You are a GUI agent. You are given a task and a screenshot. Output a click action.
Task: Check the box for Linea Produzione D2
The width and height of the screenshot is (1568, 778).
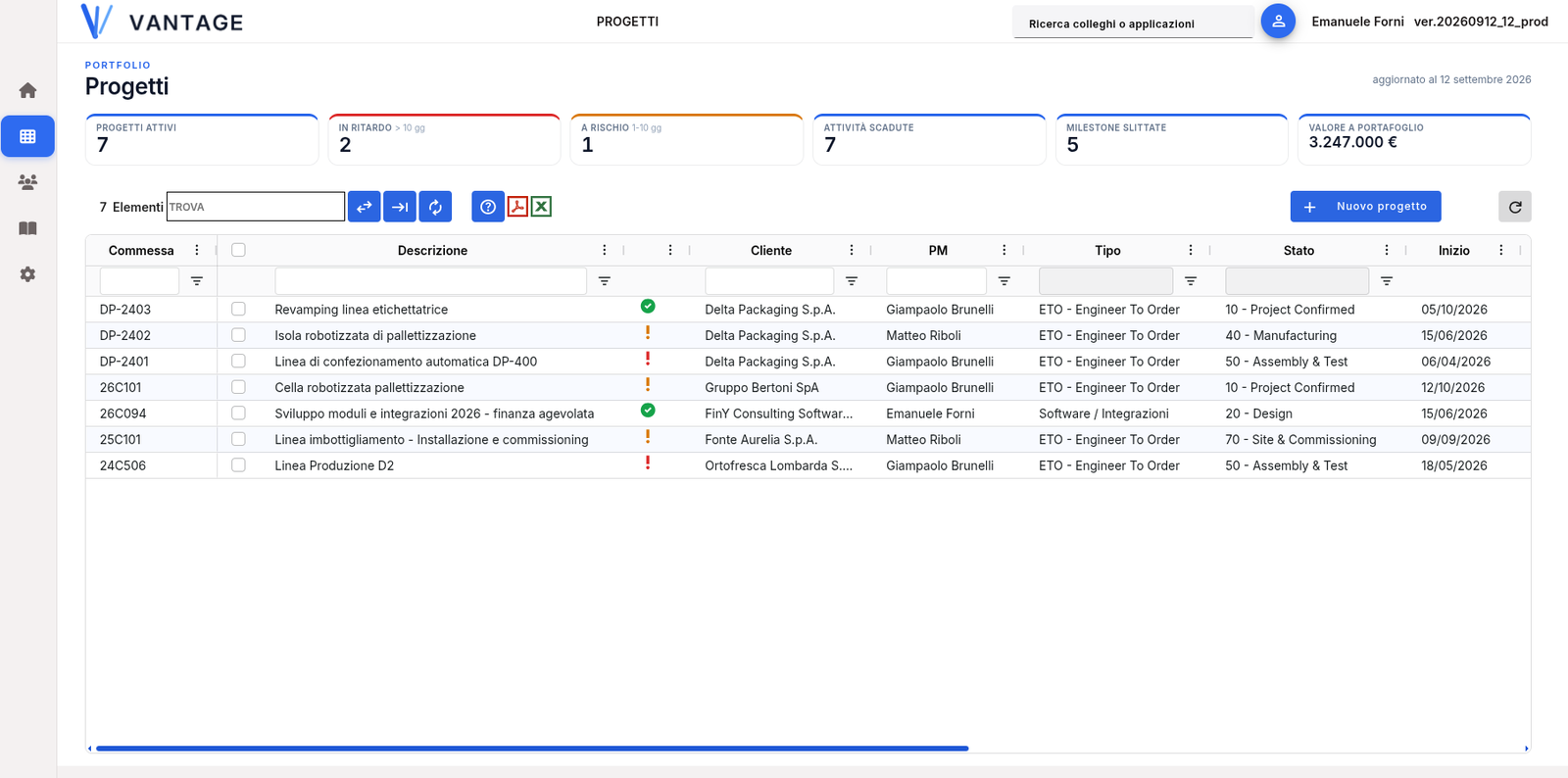[238, 464]
